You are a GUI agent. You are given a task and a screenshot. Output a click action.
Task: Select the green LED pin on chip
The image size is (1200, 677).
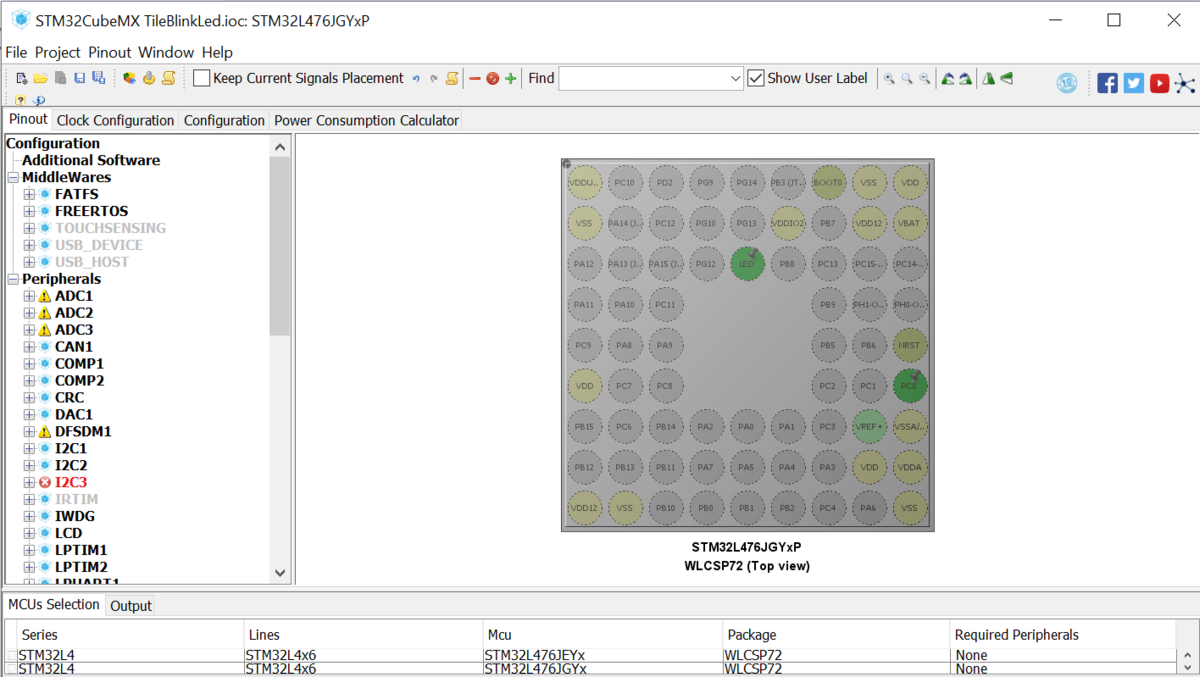[x=747, y=264]
